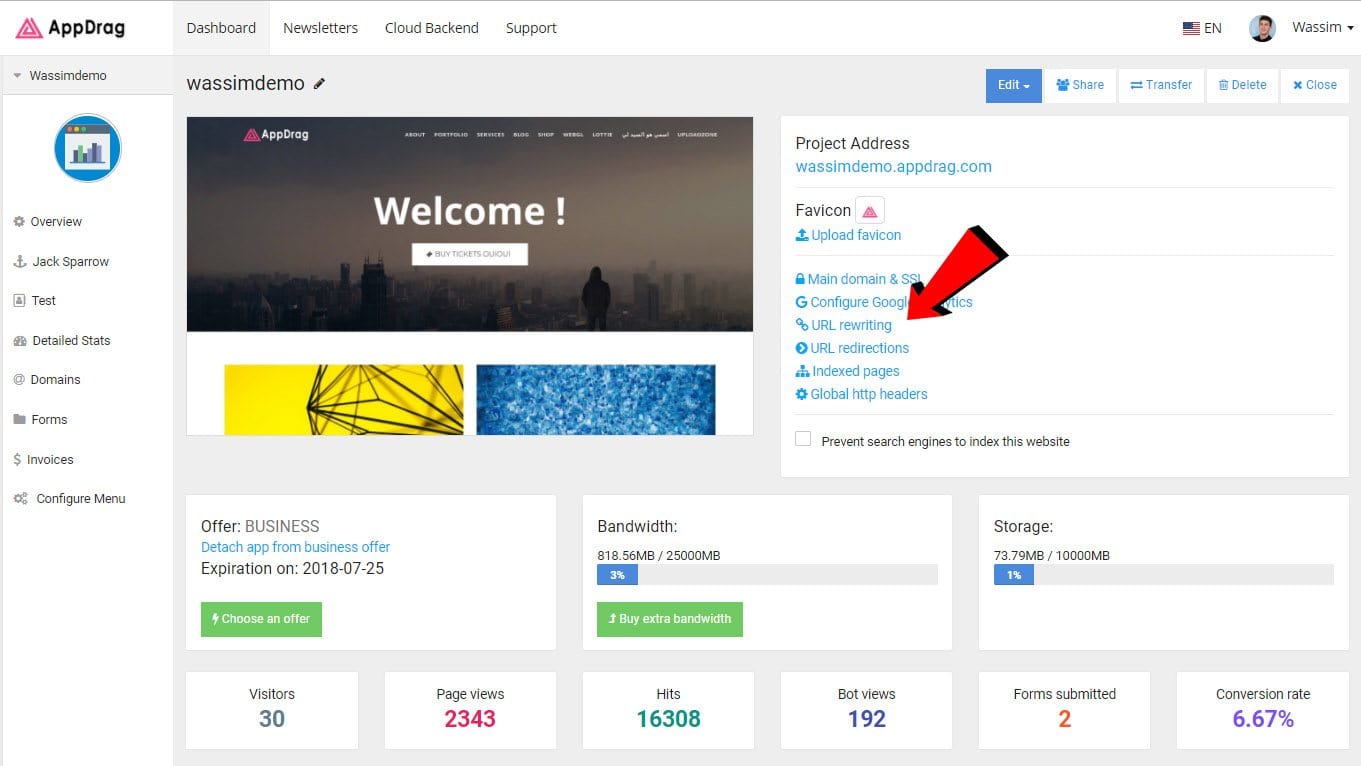Click Detach app from business offer
Screen dimensions: 1361x766
295,547
